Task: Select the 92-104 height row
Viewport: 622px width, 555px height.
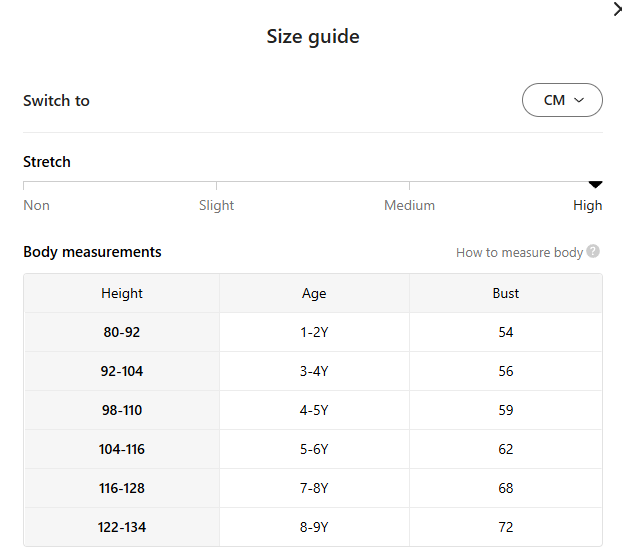Action: pos(122,371)
